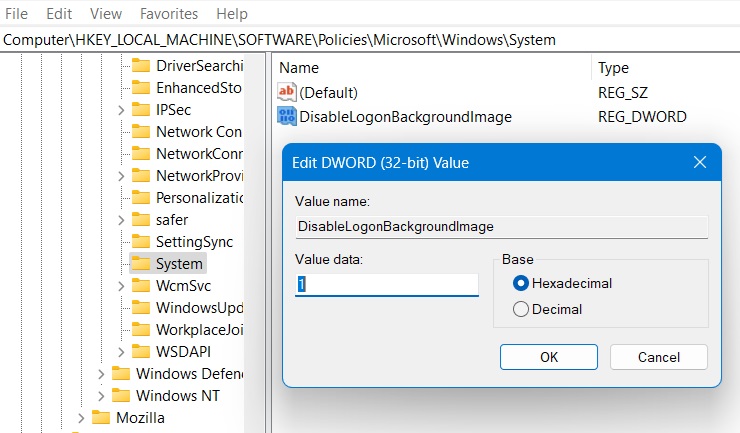The width and height of the screenshot is (740, 433).
Task: Select the System key label
Action: coord(179,263)
